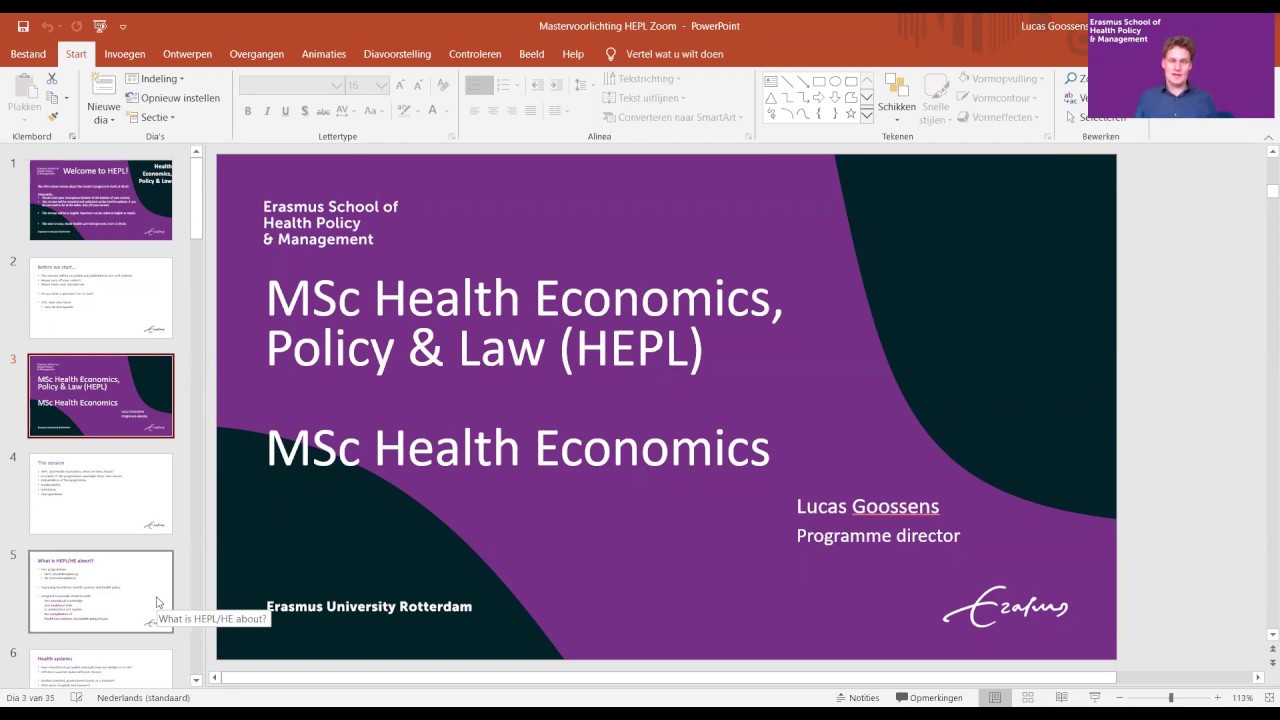Select the oval shape in shapes gallery
The image size is (1280, 720).
click(x=835, y=82)
